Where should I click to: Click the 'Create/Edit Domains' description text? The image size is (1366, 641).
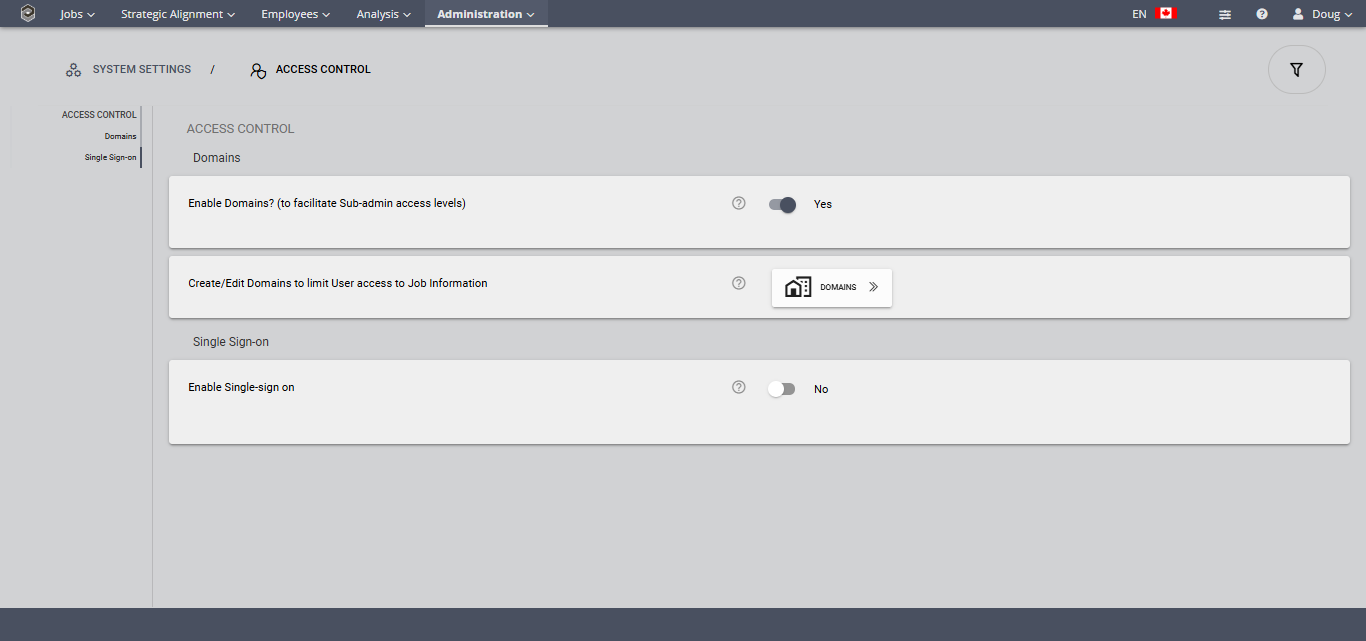[x=338, y=283]
